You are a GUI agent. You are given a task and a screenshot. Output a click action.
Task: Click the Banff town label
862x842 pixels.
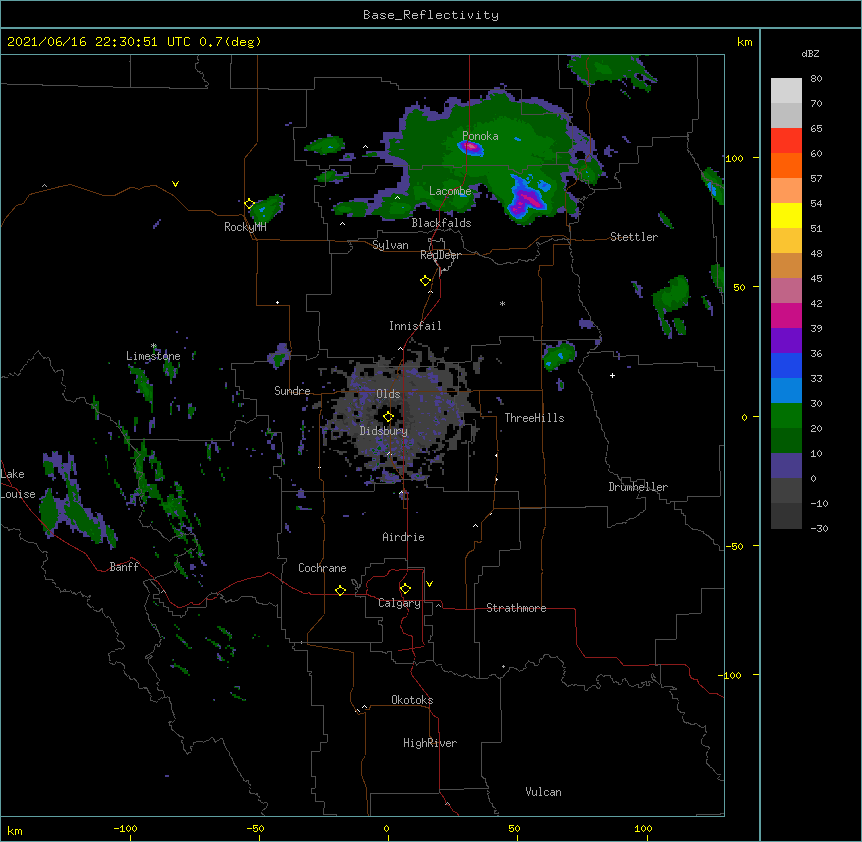(x=124, y=567)
